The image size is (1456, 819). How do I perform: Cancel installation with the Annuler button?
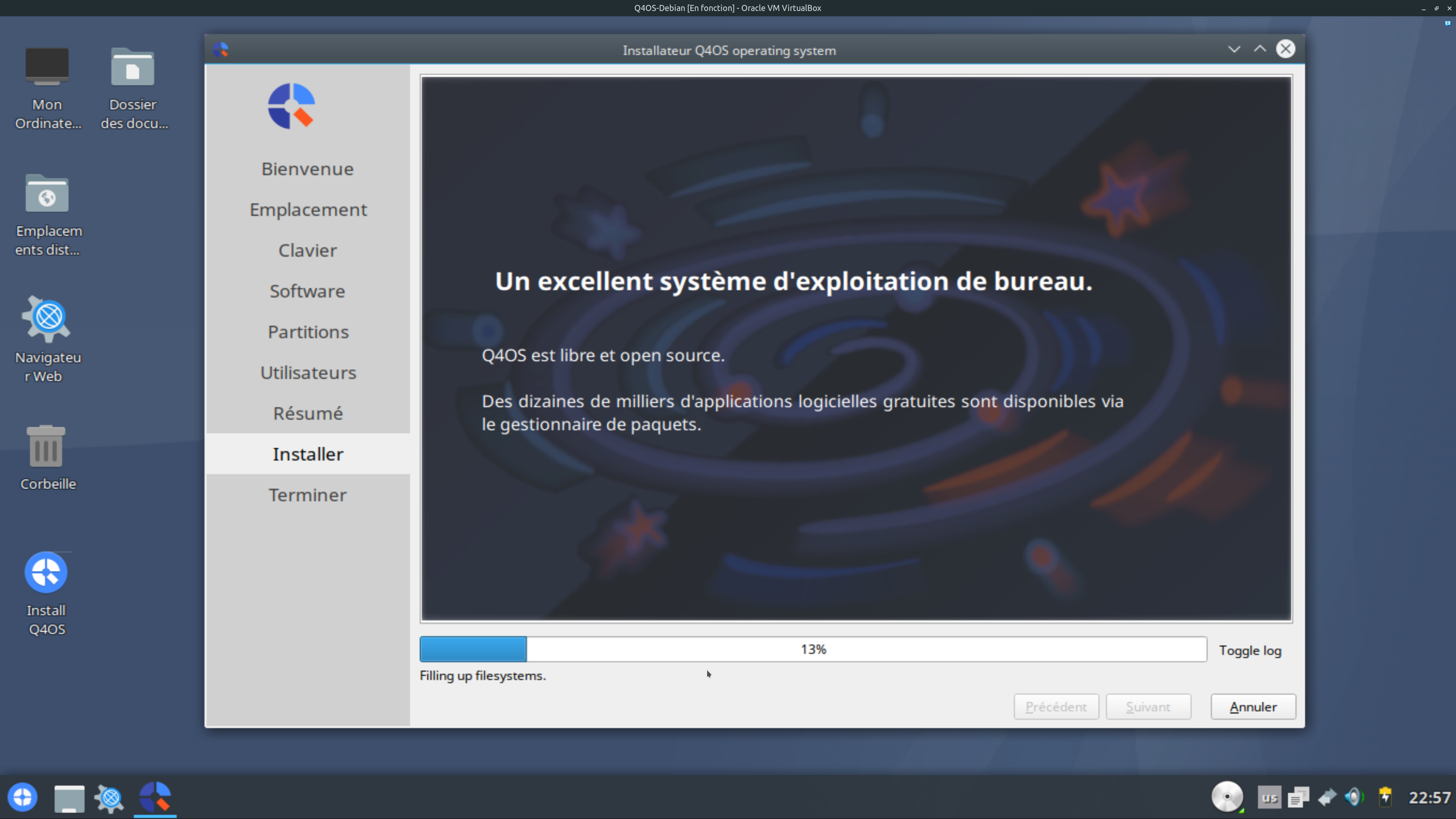(x=1253, y=706)
